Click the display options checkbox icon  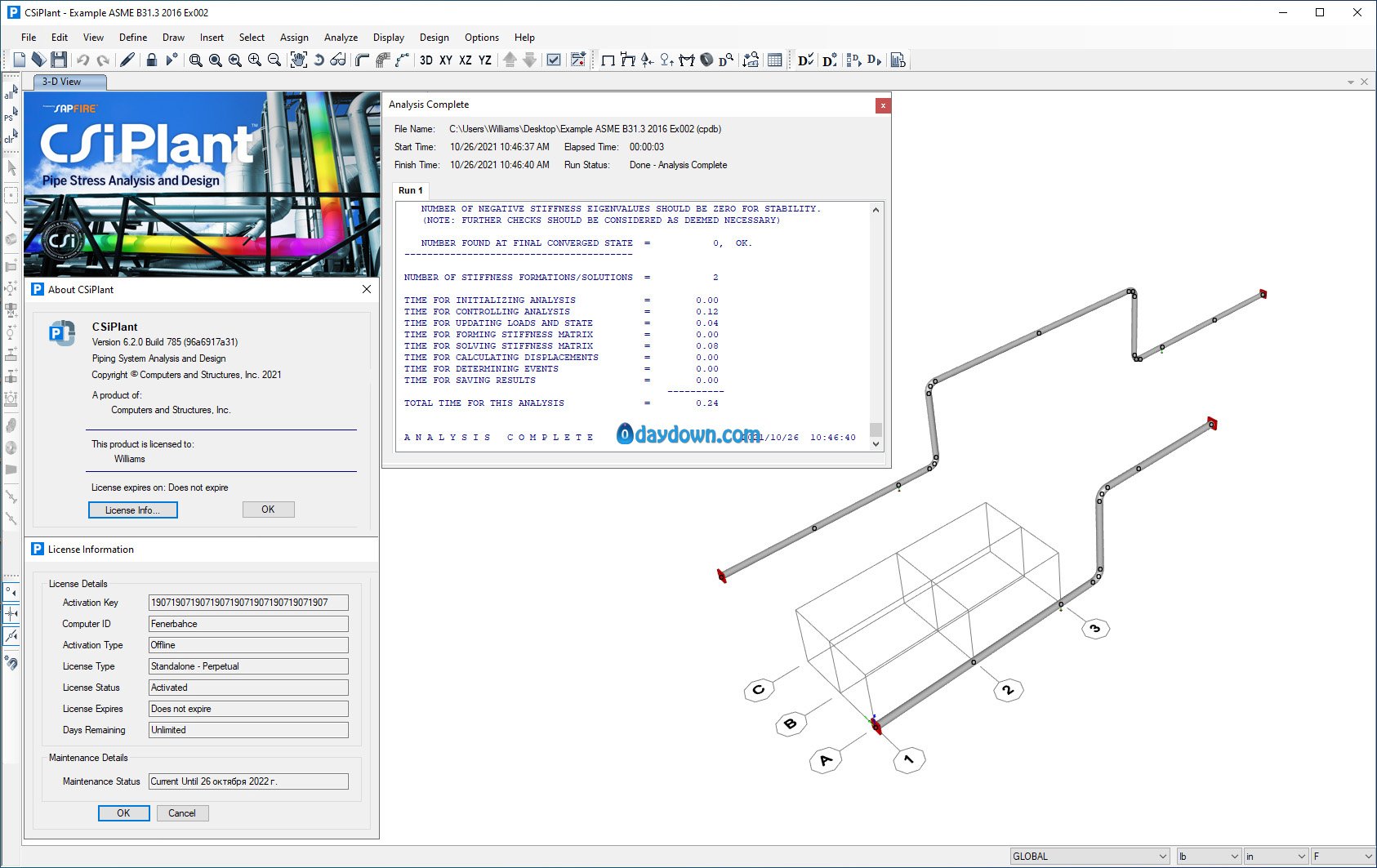pyautogui.click(x=554, y=60)
